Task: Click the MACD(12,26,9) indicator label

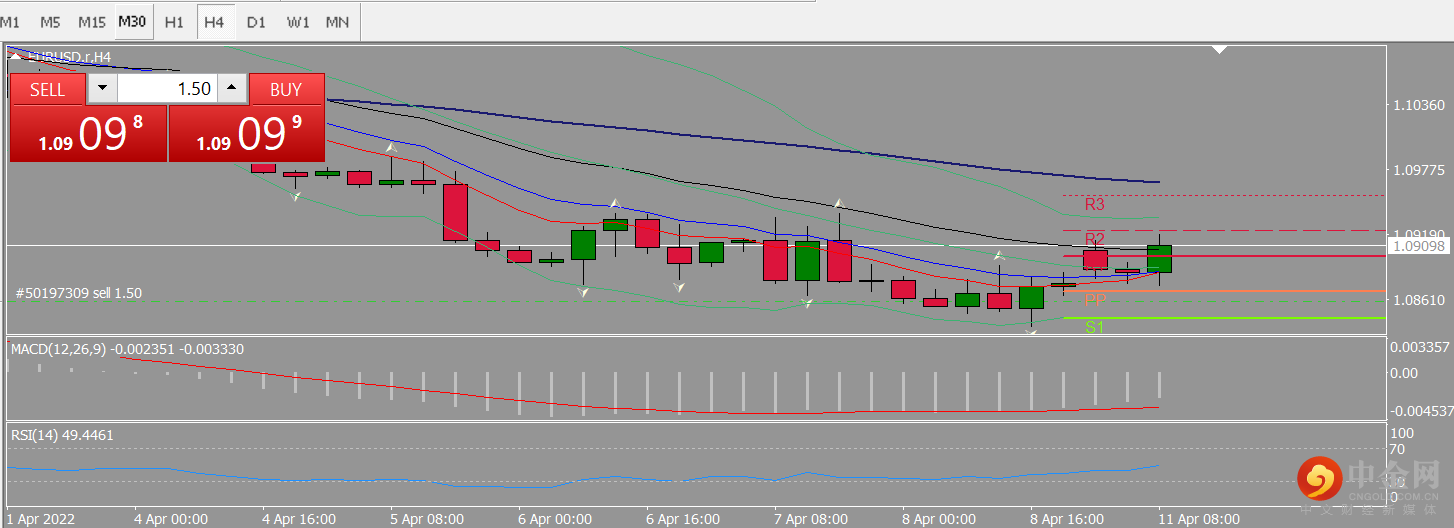Action: [127, 349]
